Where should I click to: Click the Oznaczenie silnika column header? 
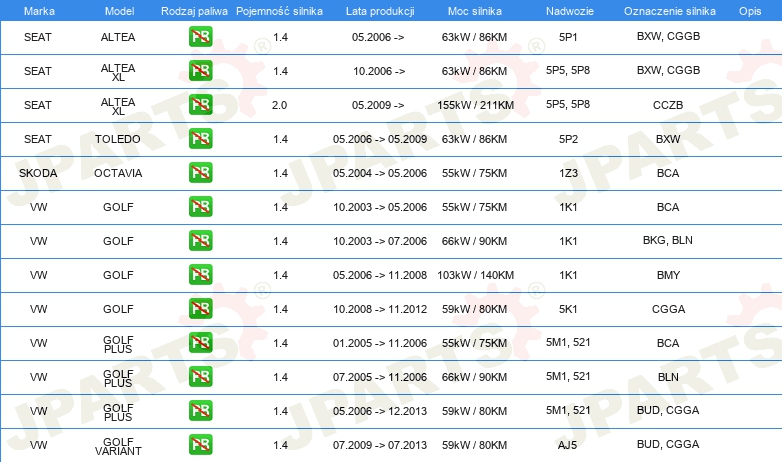coord(670,11)
